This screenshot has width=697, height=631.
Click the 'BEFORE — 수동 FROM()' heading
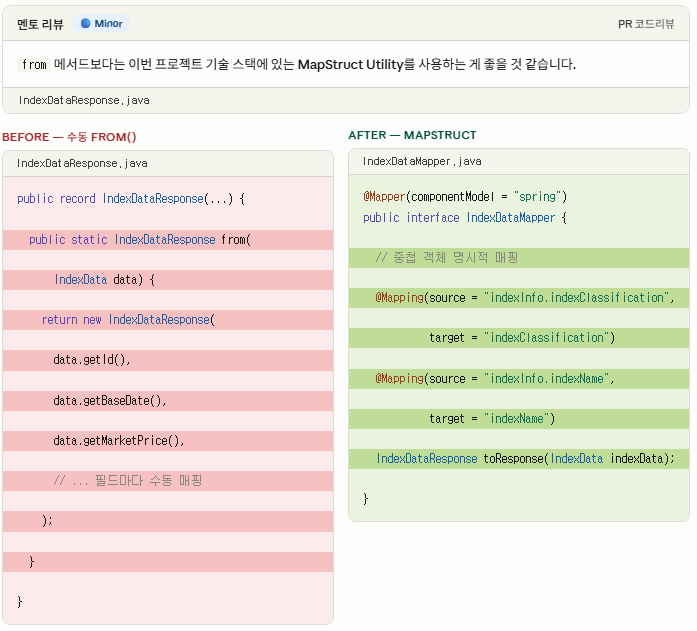[x=69, y=137]
